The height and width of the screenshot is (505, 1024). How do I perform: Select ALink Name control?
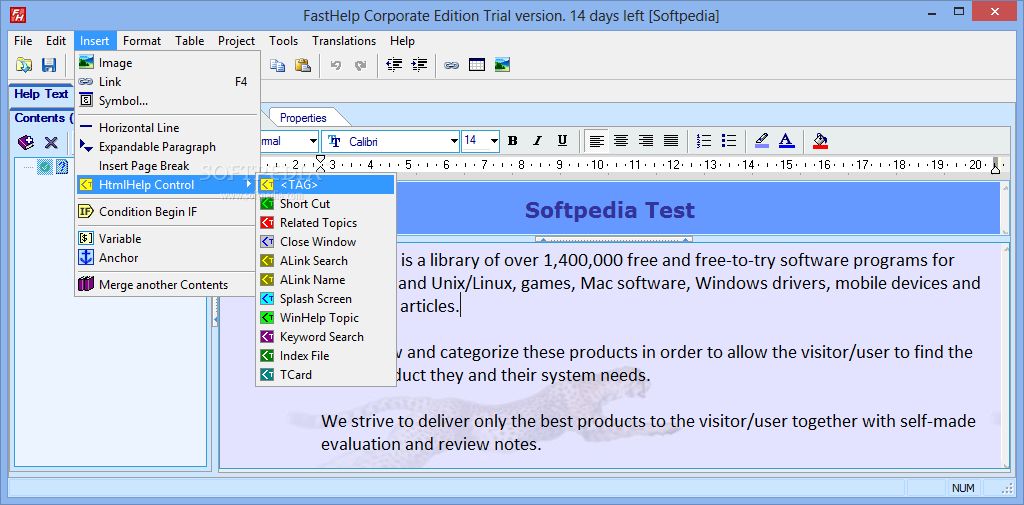click(326, 280)
